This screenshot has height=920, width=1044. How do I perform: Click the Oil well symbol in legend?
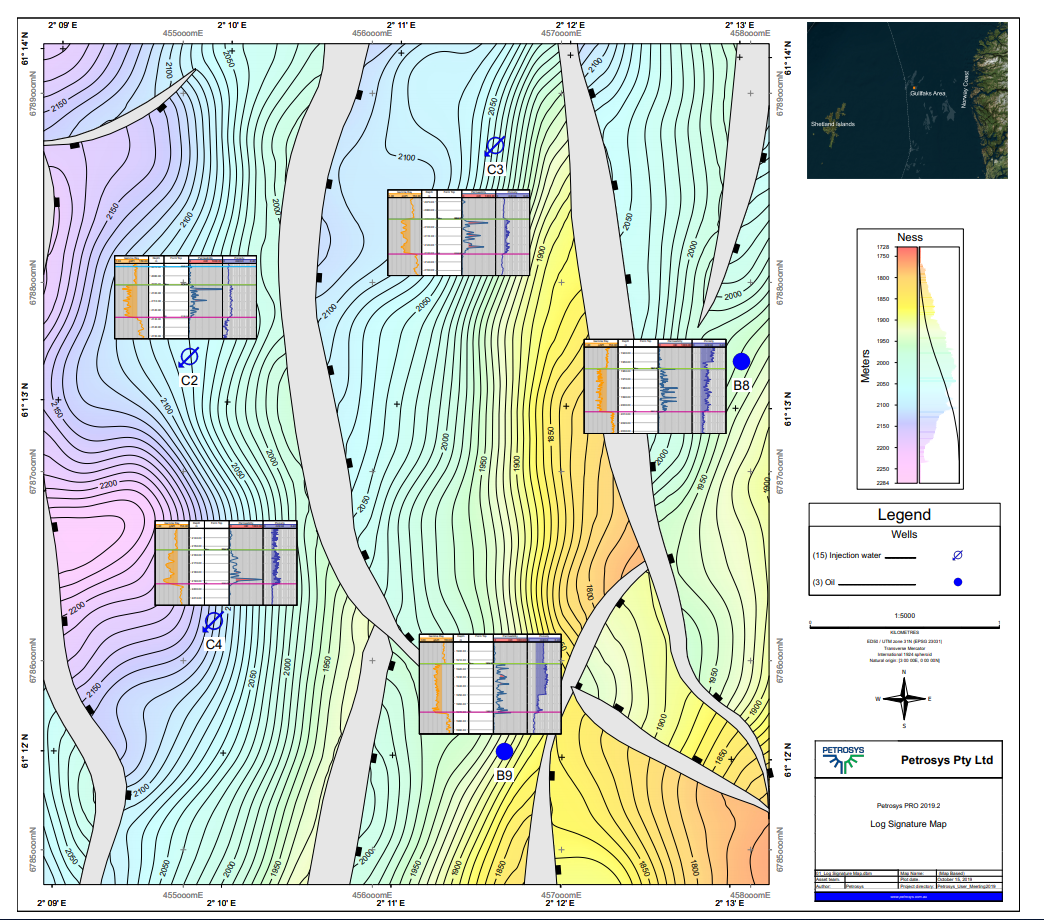pyautogui.click(x=957, y=582)
